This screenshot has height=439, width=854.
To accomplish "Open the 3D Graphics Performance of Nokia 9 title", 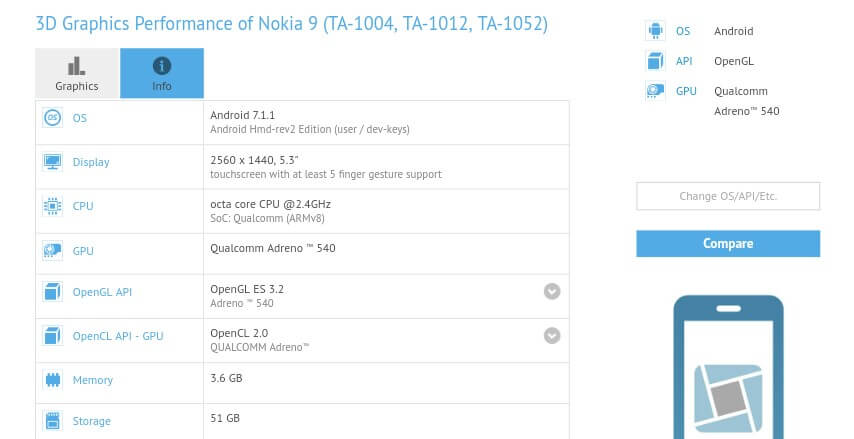I will click(291, 24).
